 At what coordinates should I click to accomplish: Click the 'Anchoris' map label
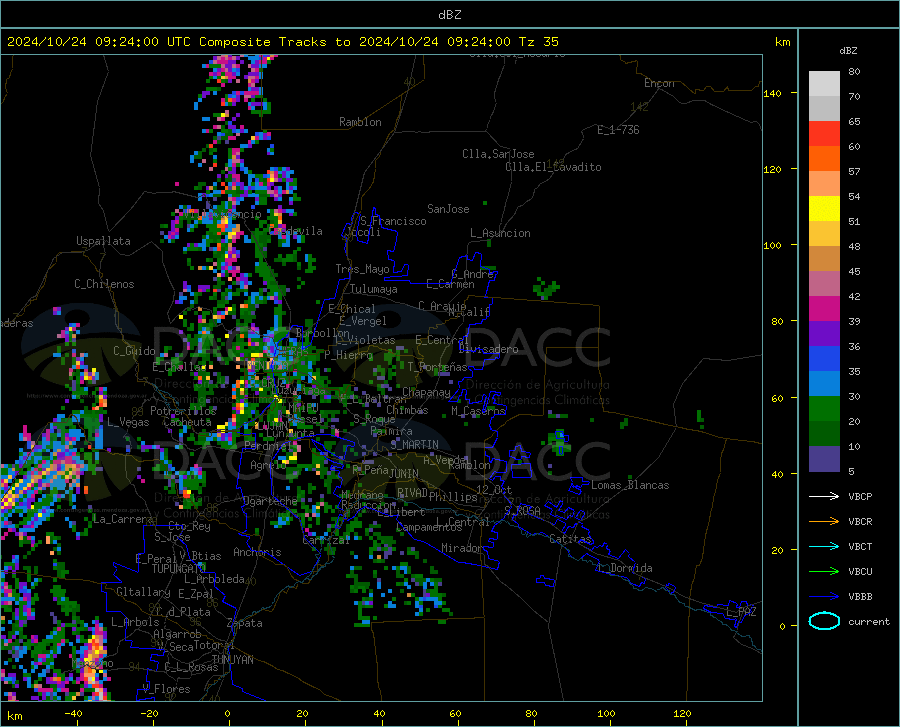pos(257,552)
